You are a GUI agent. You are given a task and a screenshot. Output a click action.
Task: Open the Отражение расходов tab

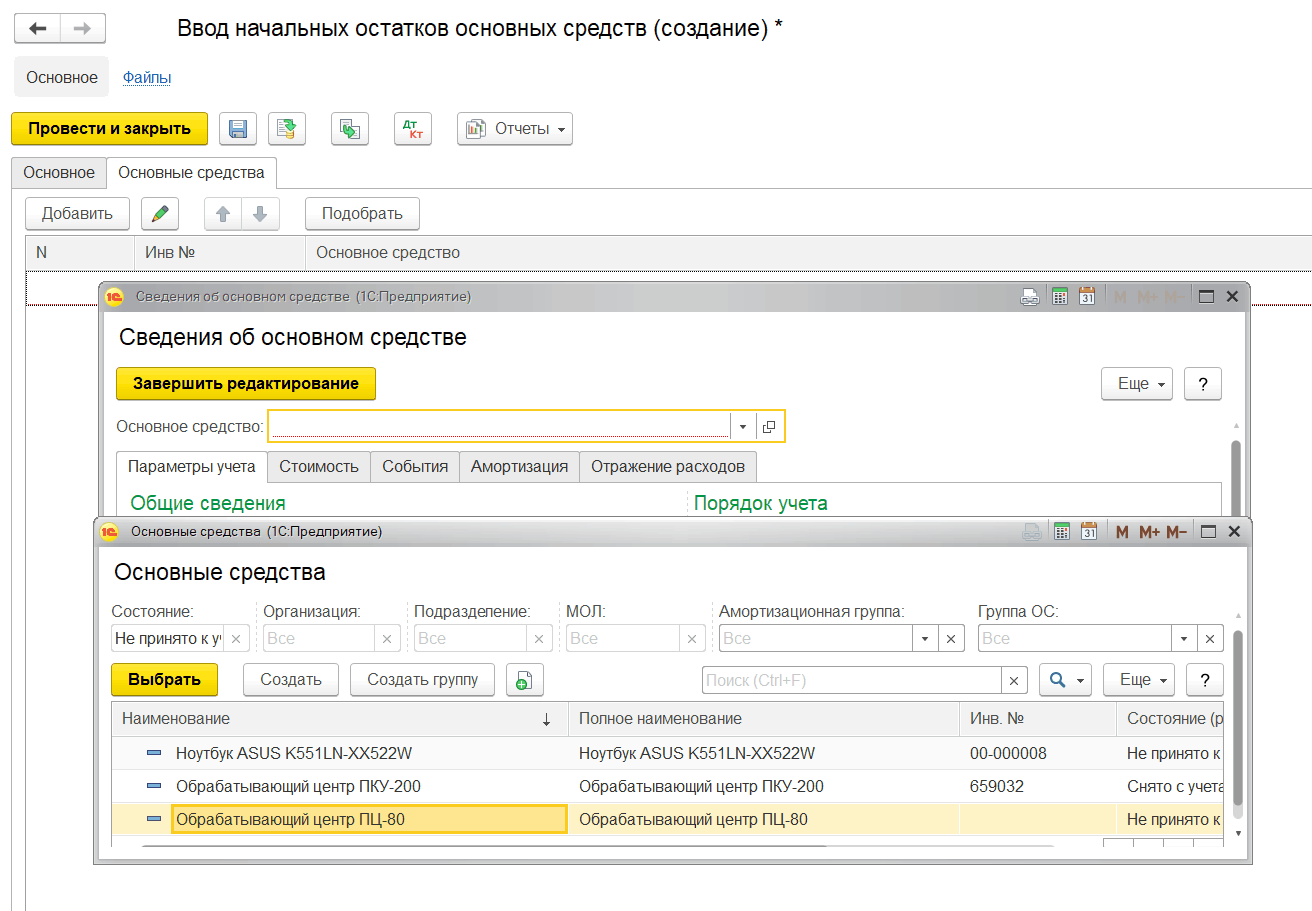click(x=668, y=466)
